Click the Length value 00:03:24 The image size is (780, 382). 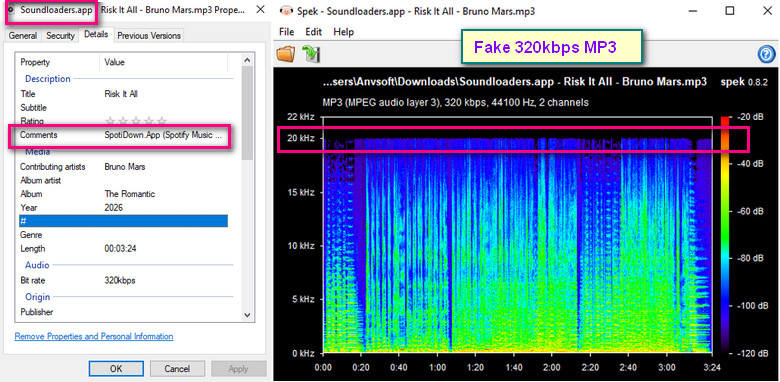pos(119,248)
